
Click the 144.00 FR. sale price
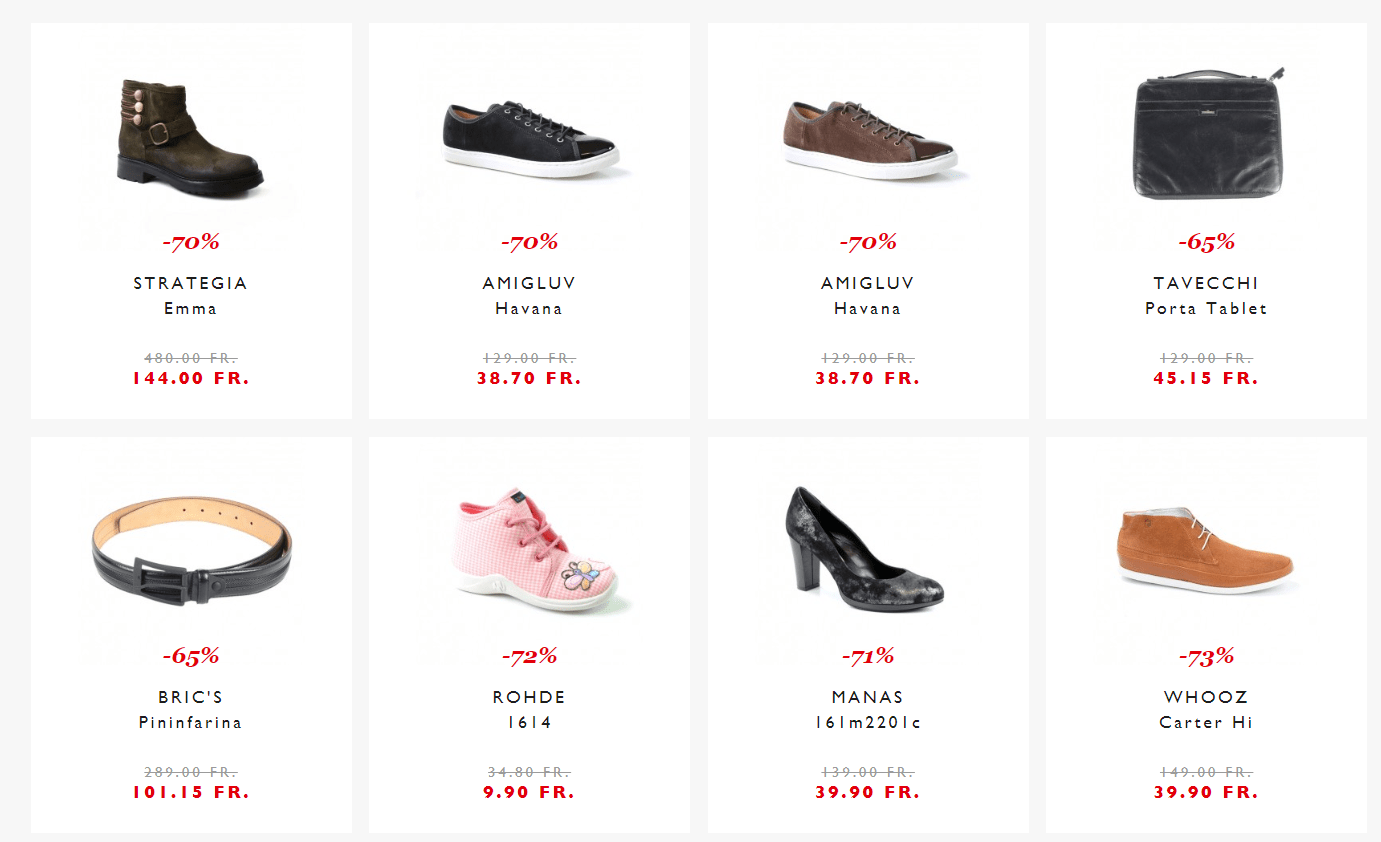(x=191, y=378)
